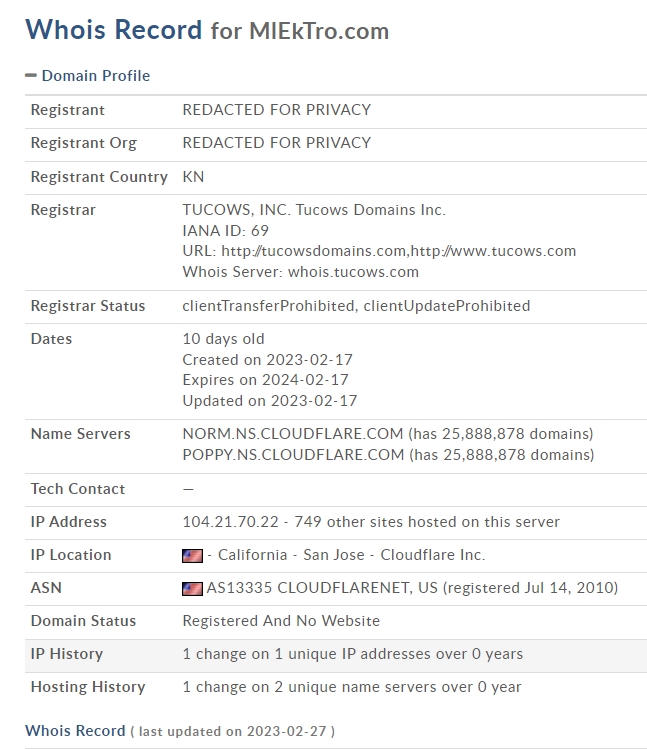Click whois.tucows.com Whois Server text
This screenshot has height=749, width=647.
pyautogui.click(x=353, y=272)
